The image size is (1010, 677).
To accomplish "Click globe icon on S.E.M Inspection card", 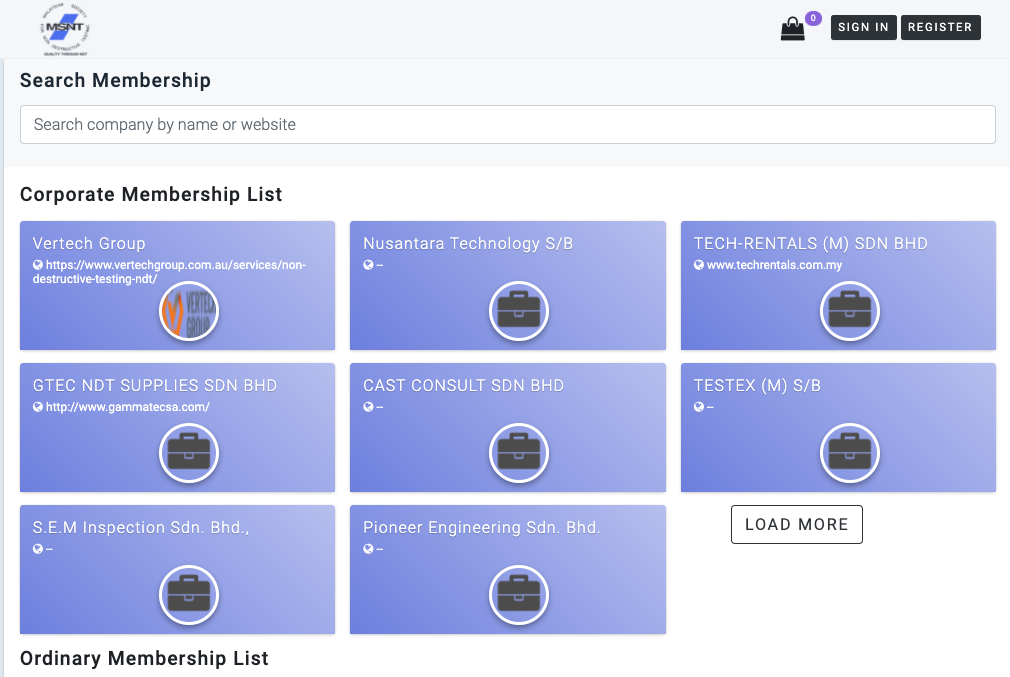I will click(38, 549).
